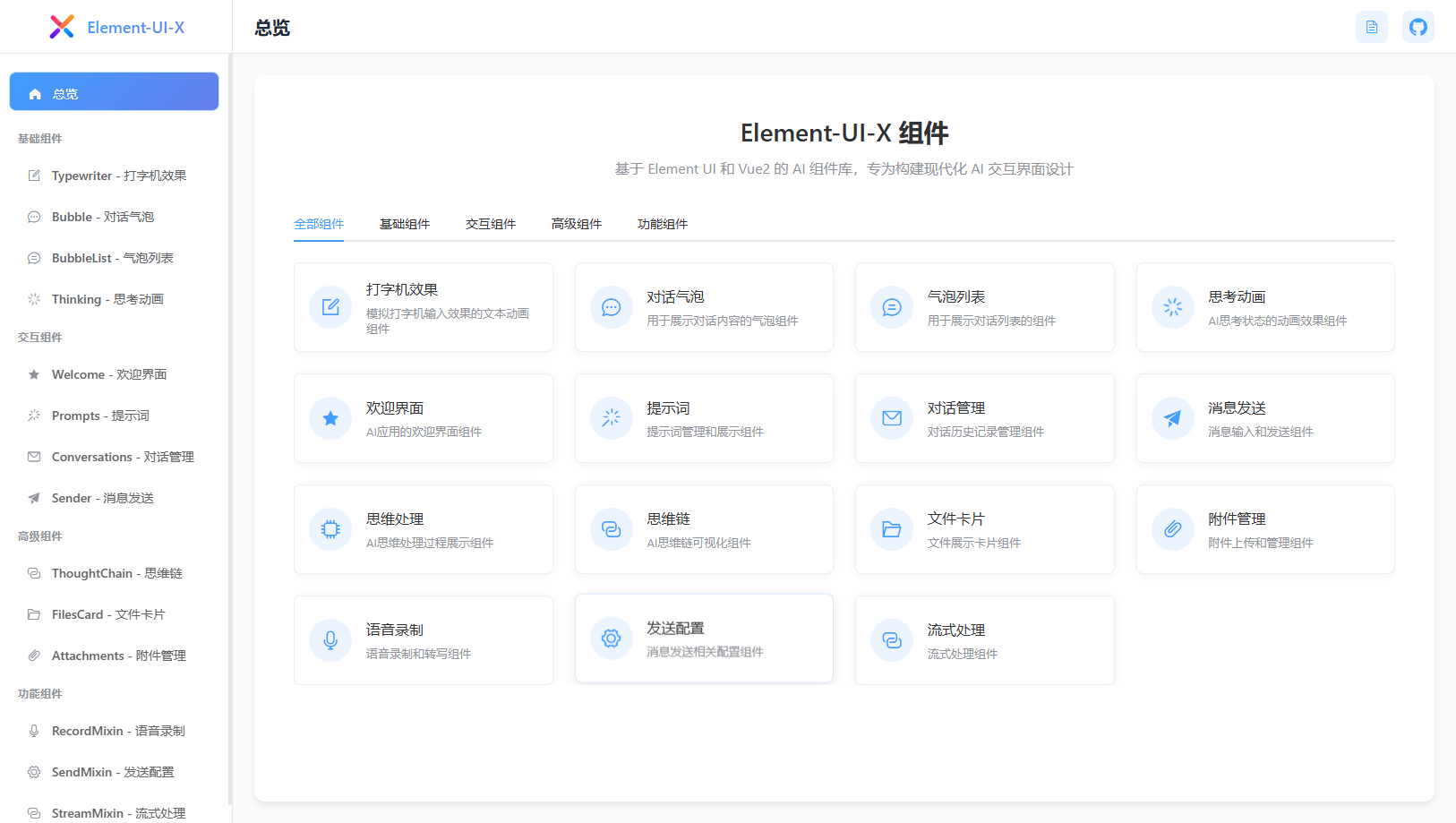The width and height of the screenshot is (1456, 823).
Task: Click the paperclip icon on 附件管理 card
Action: 1173,529
